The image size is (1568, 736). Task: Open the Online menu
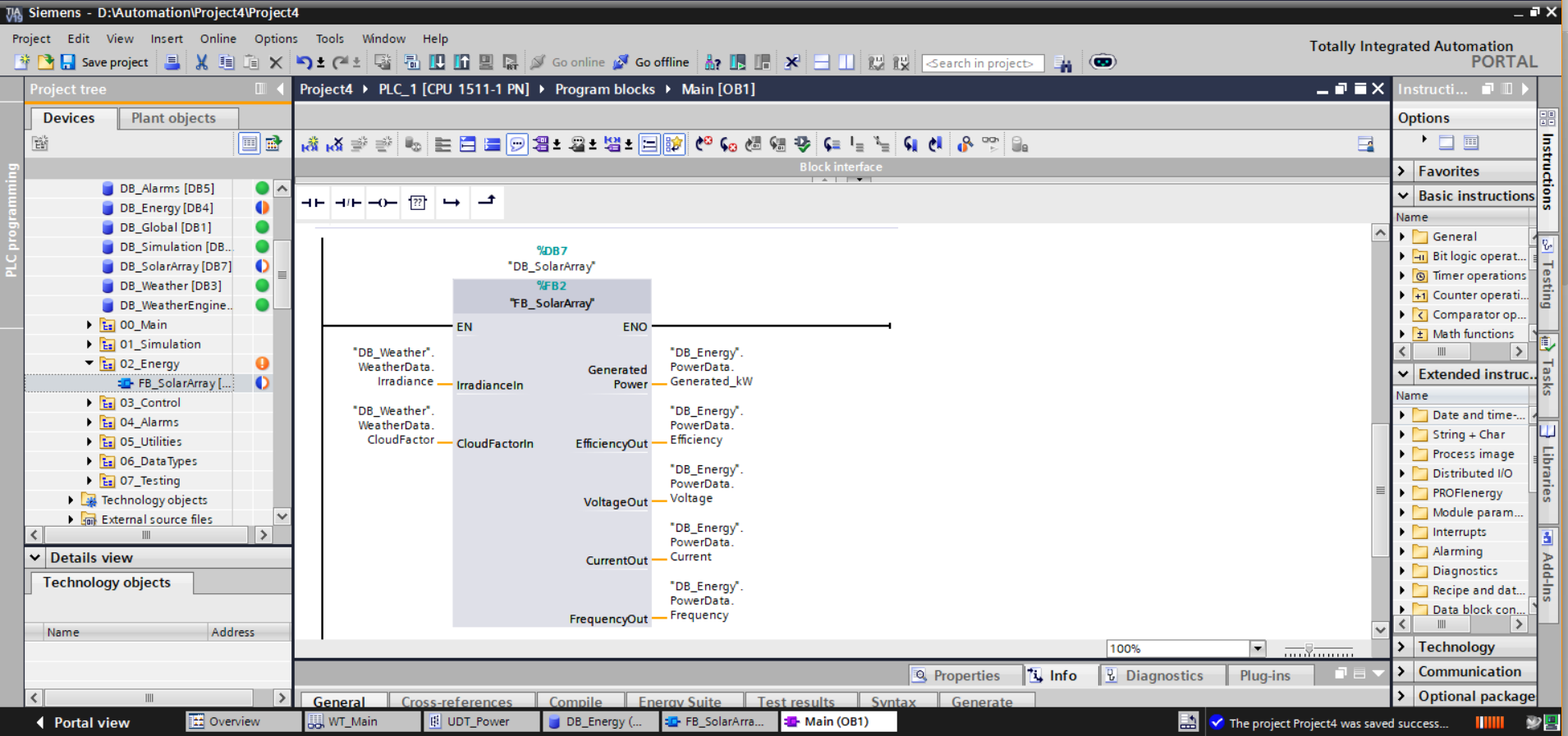[x=218, y=39]
